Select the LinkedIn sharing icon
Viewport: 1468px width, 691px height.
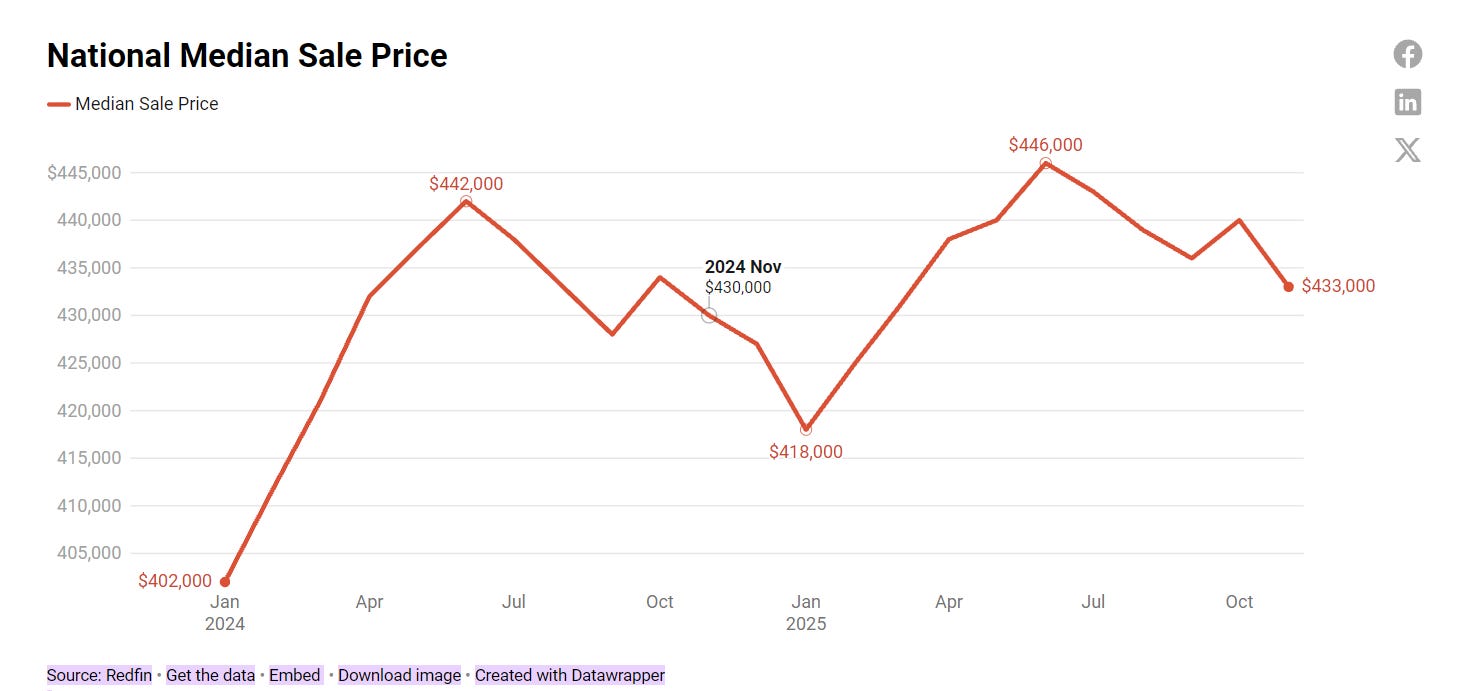[x=1407, y=102]
